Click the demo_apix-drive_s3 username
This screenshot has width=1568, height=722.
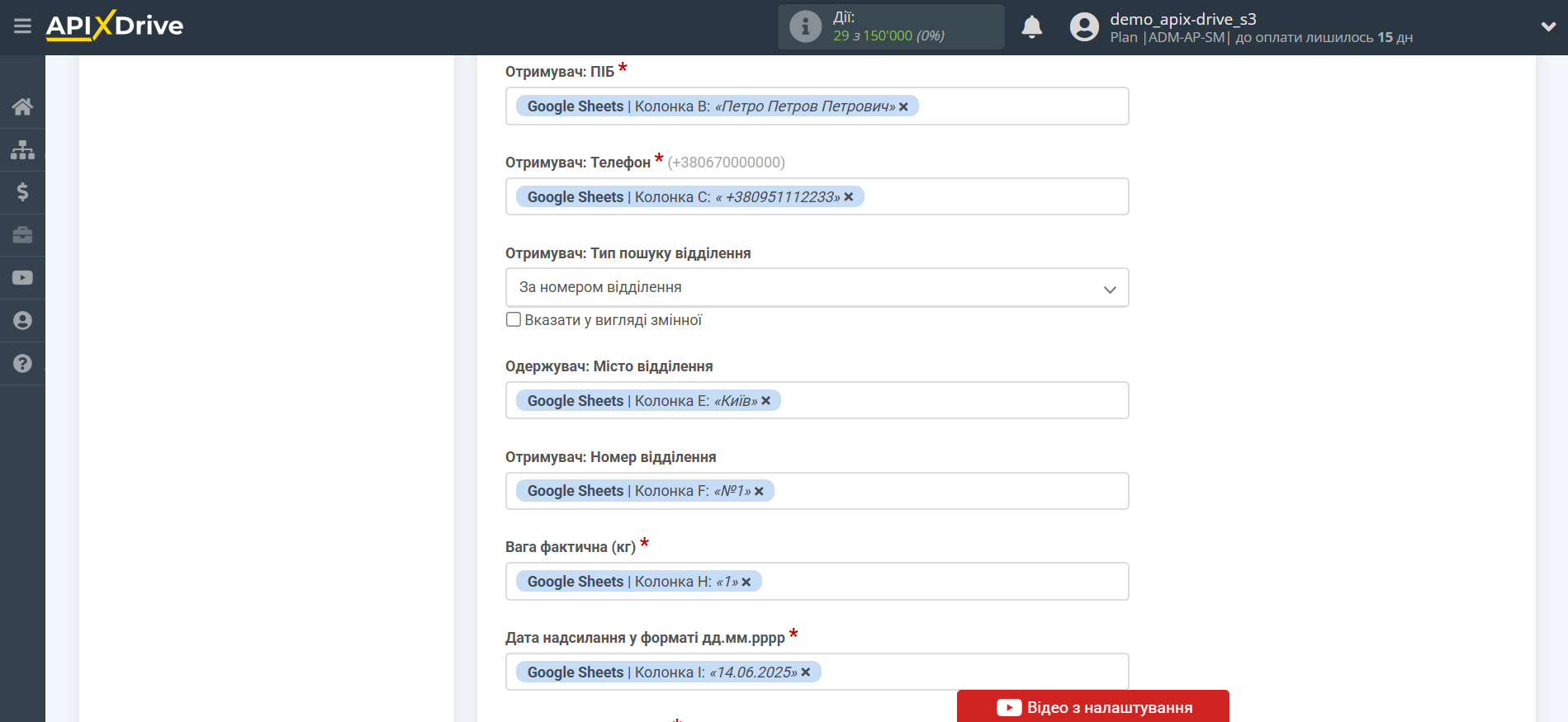tap(1182, 19)
